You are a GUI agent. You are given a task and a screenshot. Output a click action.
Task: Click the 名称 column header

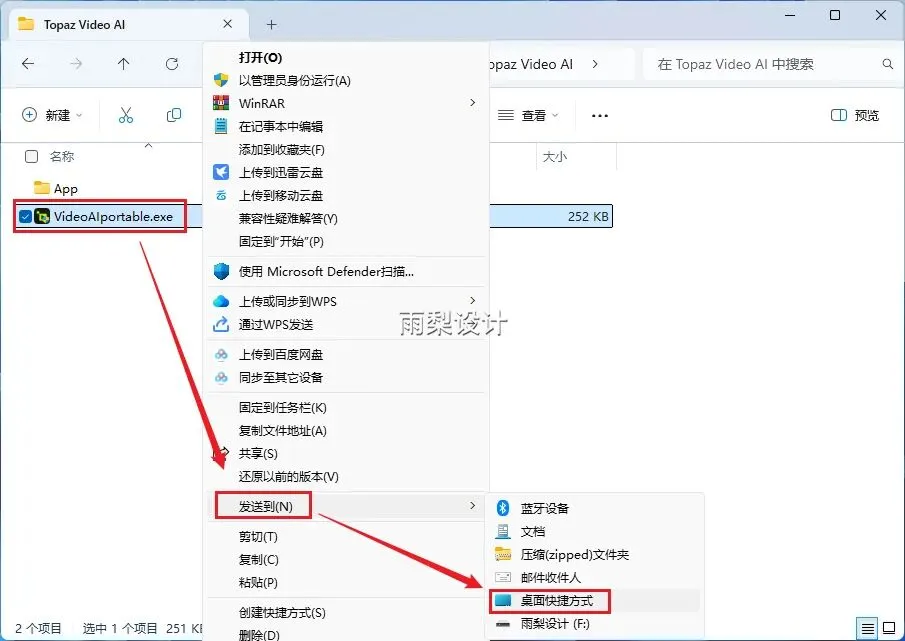point(62,156)
